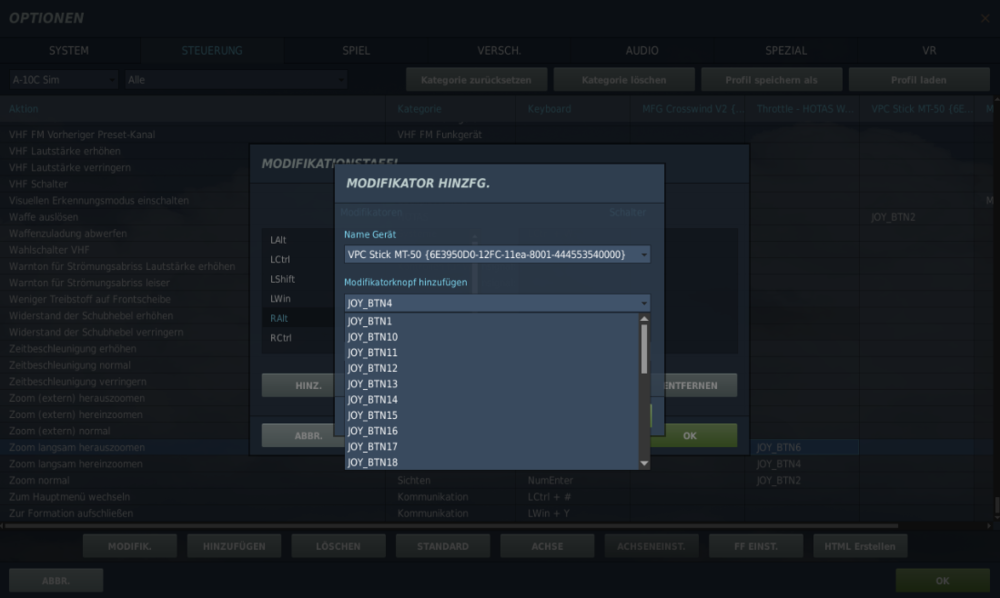Click the MODIFIK. button at bottom
1000x598 pixels.
(x=129, y=546)
